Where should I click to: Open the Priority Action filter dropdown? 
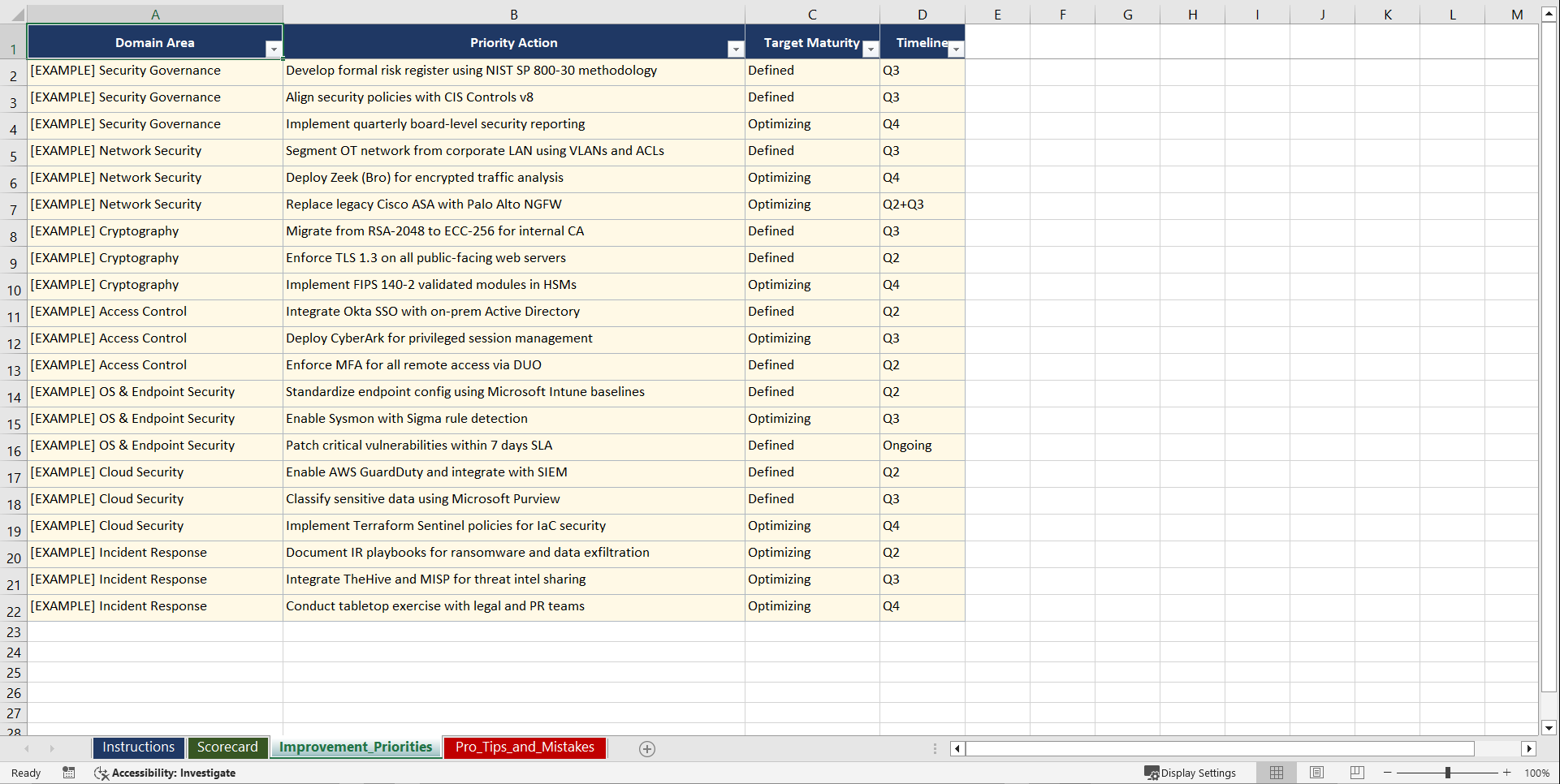click(x=736, y=50)
